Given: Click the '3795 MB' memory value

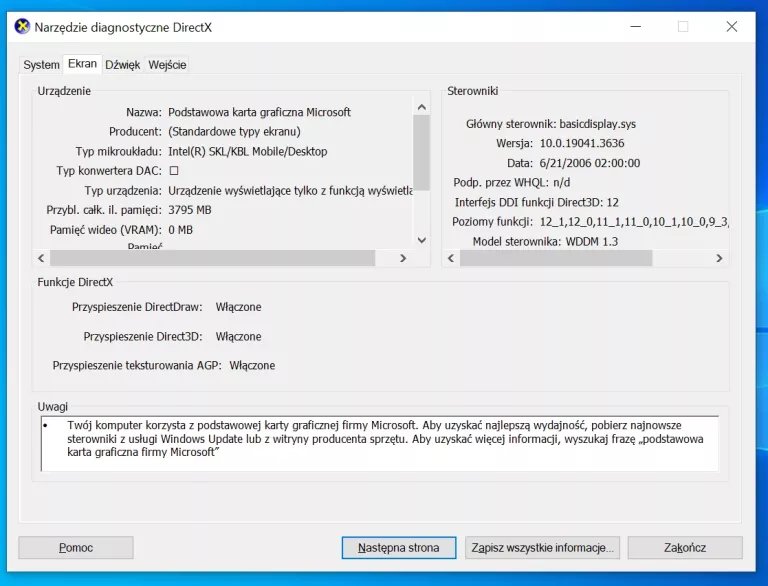Looking at the screenshot, I should pyautogui.click(x=190, y=210).
